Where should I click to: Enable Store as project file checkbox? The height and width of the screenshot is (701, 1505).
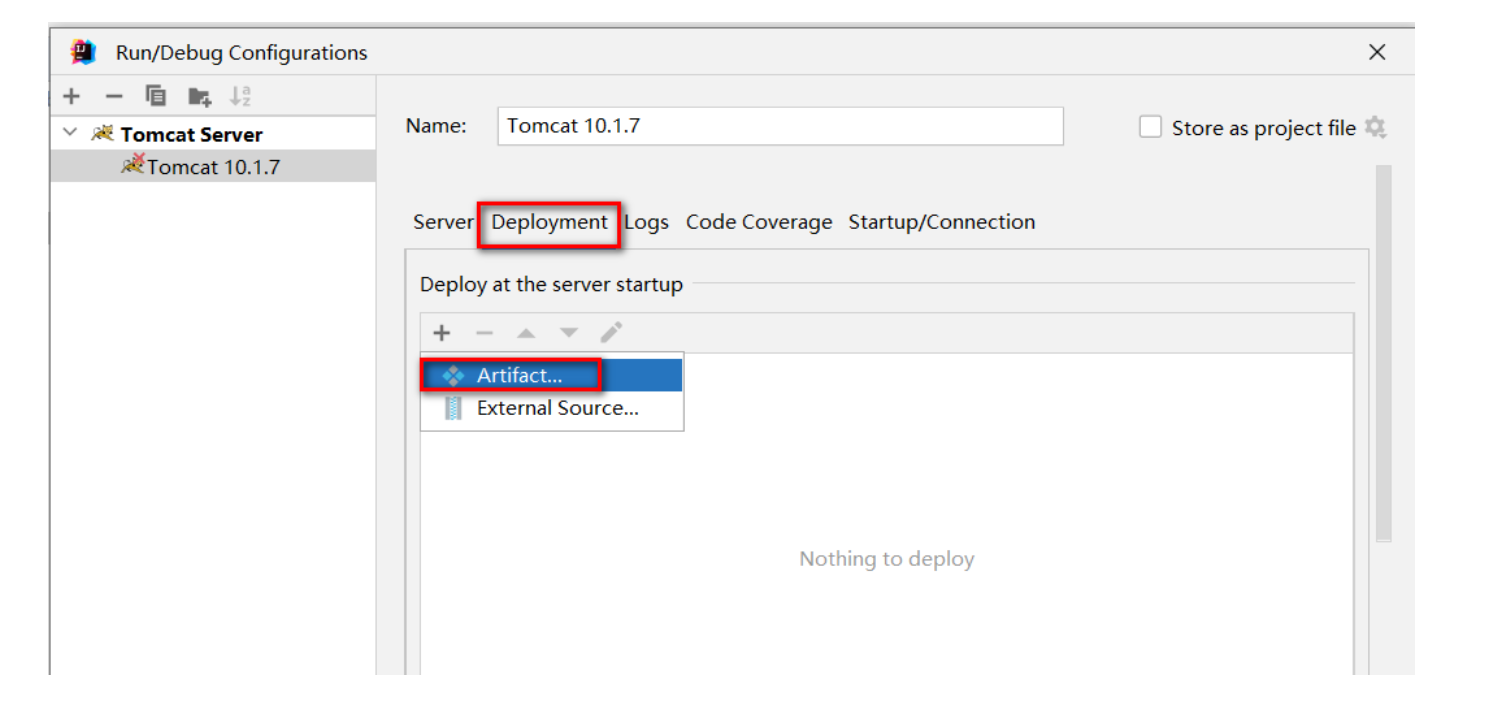click(x=1151, y=127)
